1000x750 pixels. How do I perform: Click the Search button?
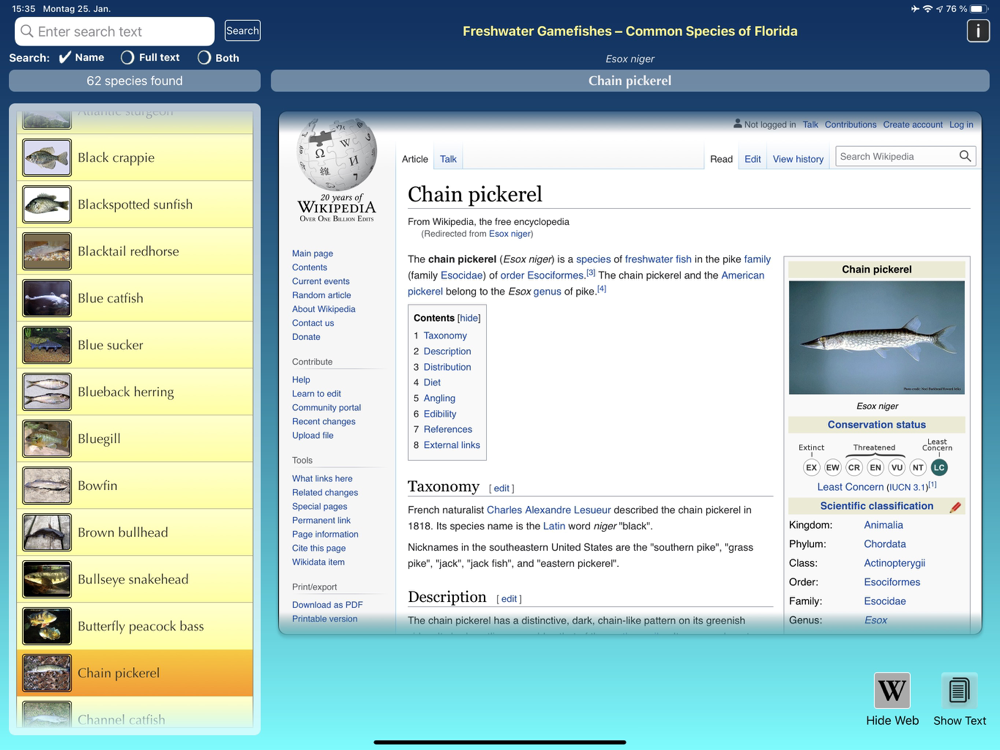pos(242,31)
